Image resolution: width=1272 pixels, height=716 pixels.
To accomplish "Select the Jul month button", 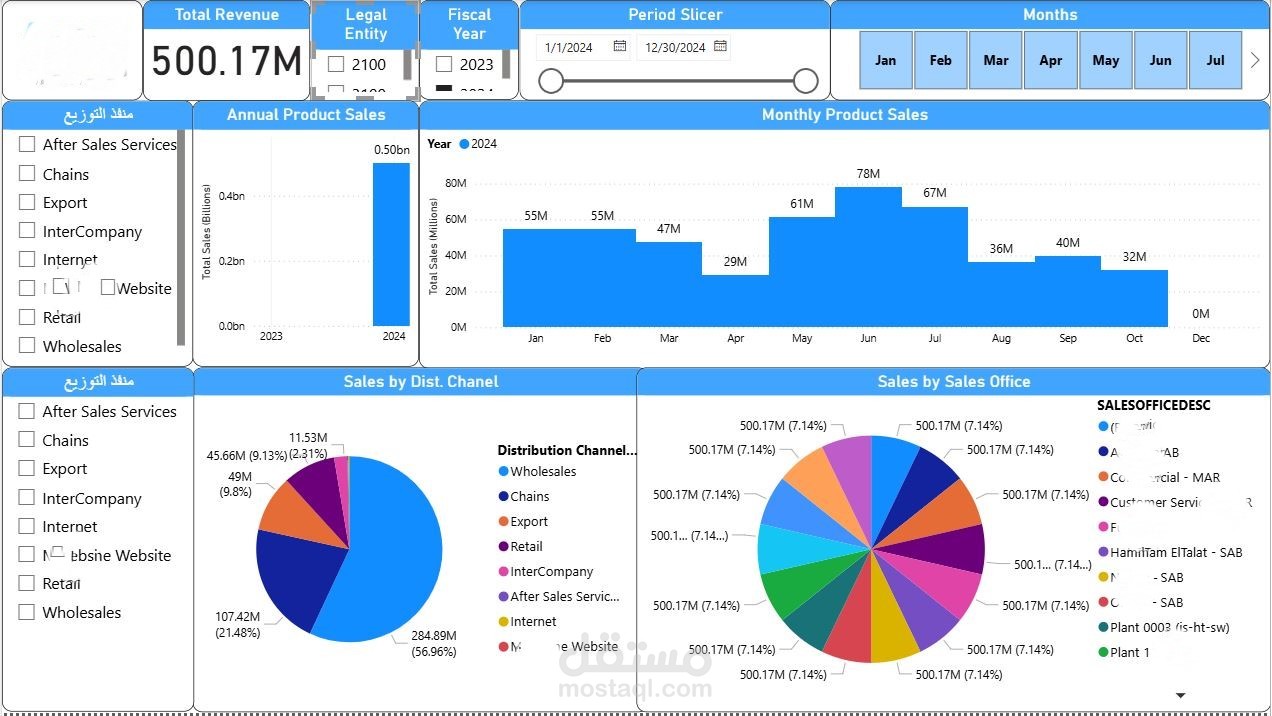I will [1215, 60].
